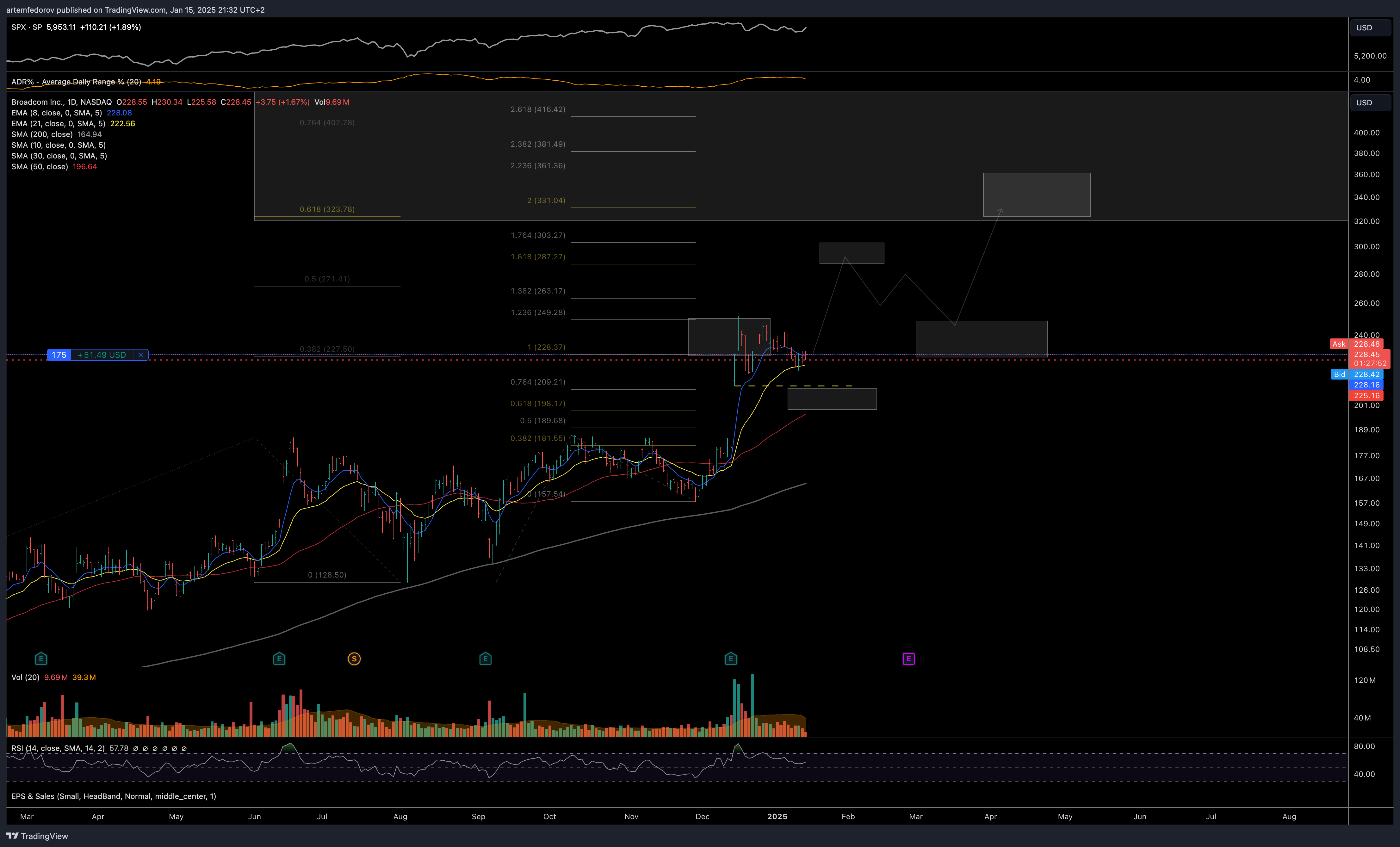
Task: Open the USD currency selector for Broadcom pane
Action: pos(1371,102)
